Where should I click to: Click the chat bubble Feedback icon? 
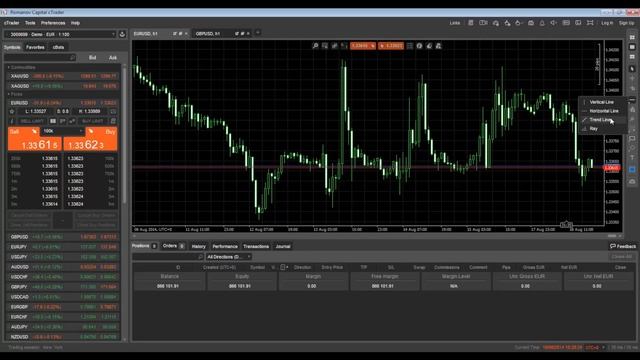[x=613, y=246]
